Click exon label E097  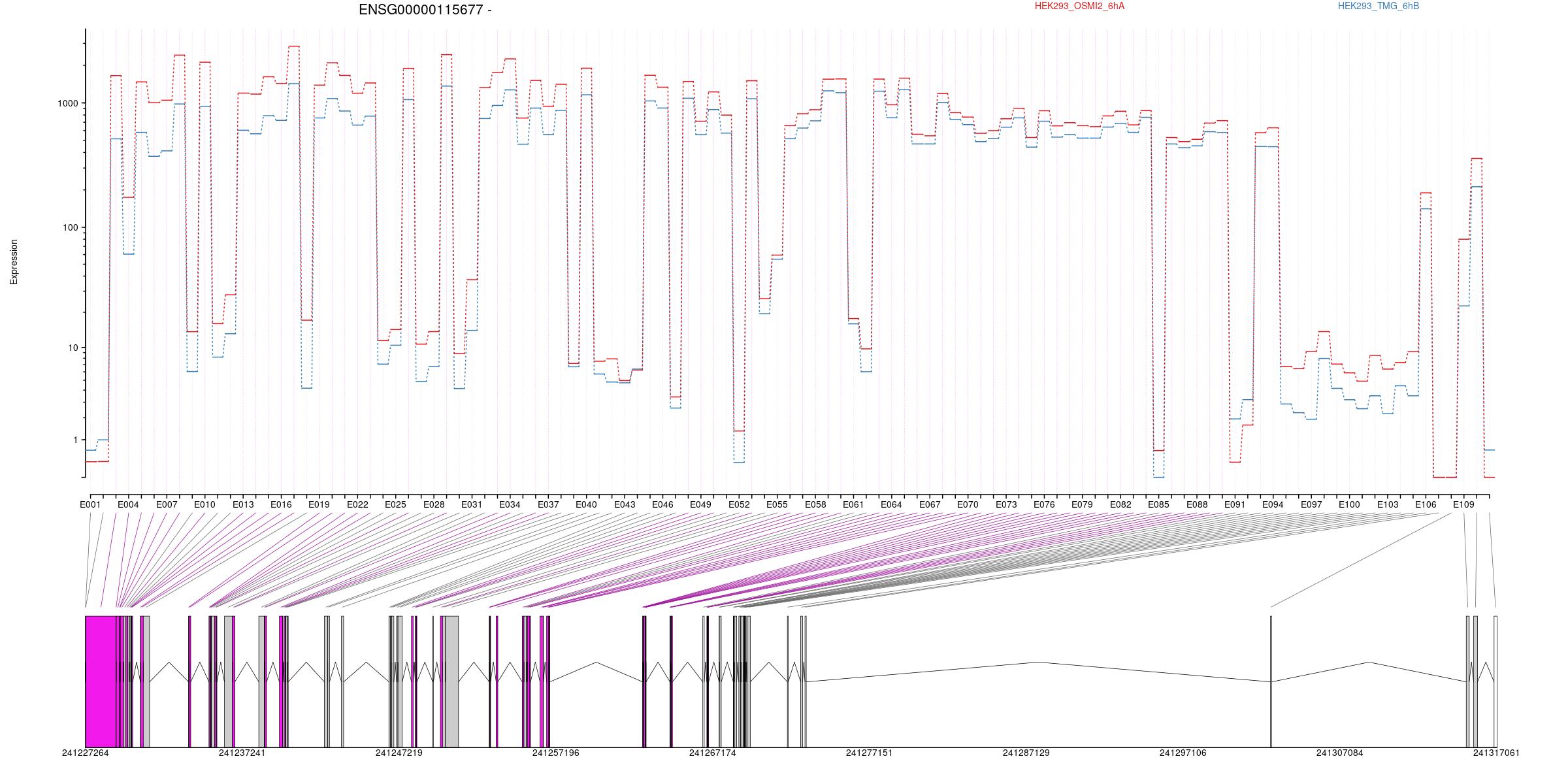[x=1311, y=505]
